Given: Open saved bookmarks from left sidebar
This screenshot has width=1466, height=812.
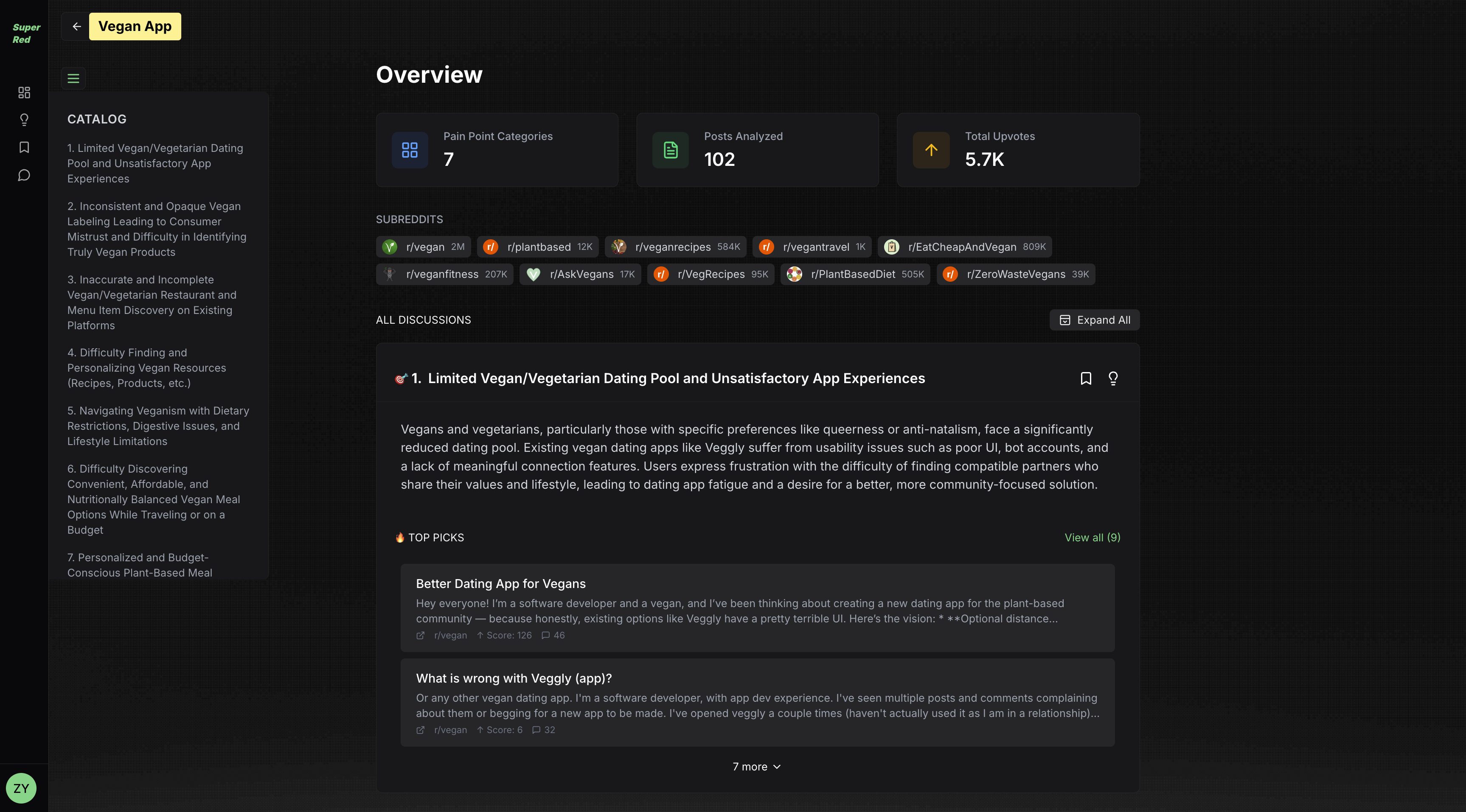Looking at the screenshot, I should 24,147.
